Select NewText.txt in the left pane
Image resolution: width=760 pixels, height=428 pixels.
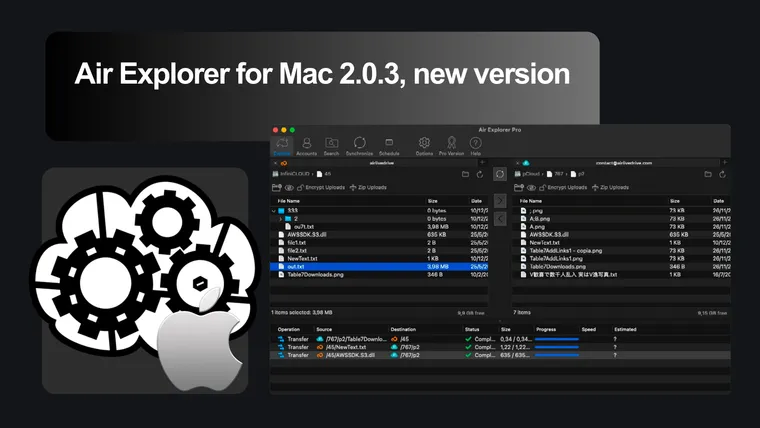(379, 258)
